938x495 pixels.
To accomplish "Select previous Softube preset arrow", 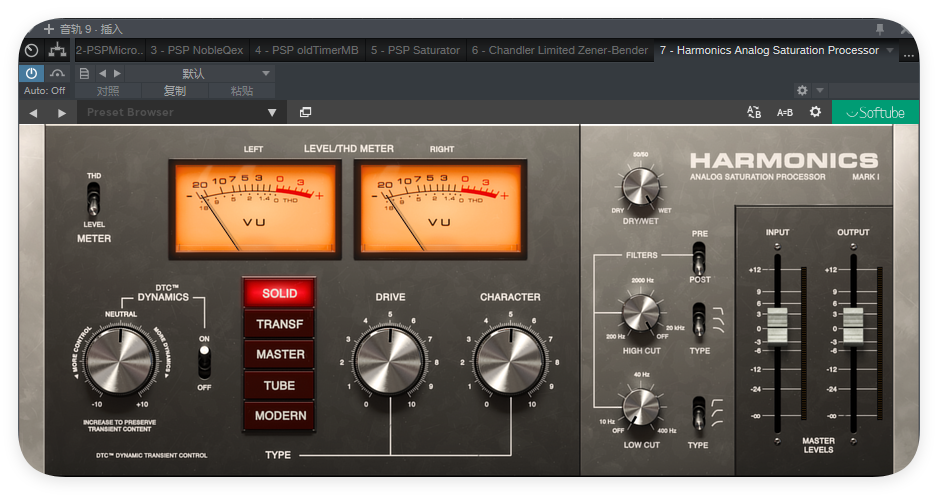I will (x=34, y=113).
